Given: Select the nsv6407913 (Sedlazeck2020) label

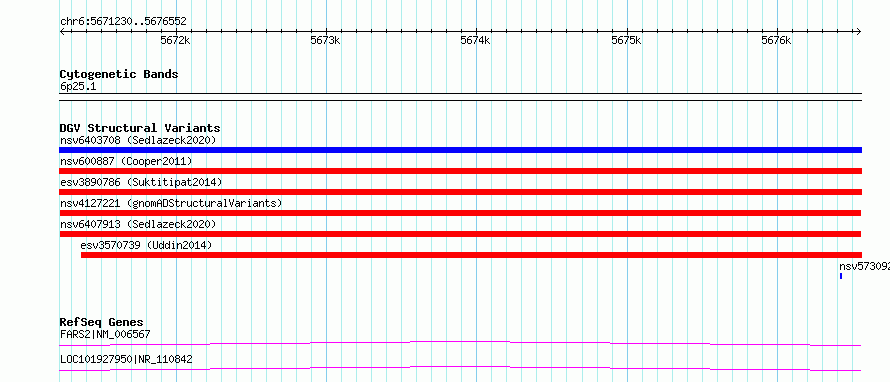Looking at the screenshot, I should (138, 224).
